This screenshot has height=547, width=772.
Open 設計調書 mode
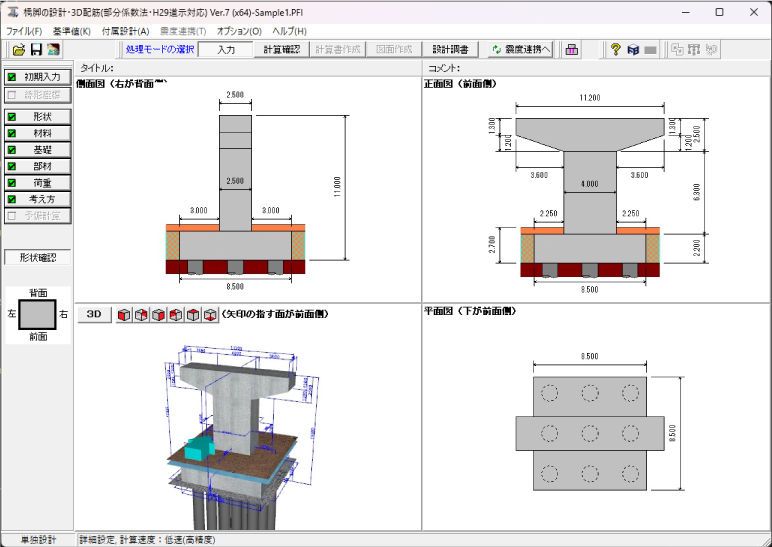[450, 49]
